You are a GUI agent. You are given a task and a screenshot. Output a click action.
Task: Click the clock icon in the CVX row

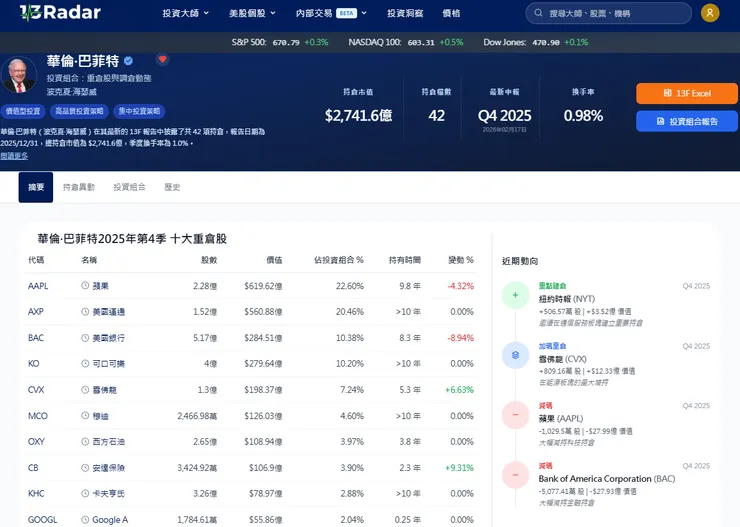(x=85, y=390)
